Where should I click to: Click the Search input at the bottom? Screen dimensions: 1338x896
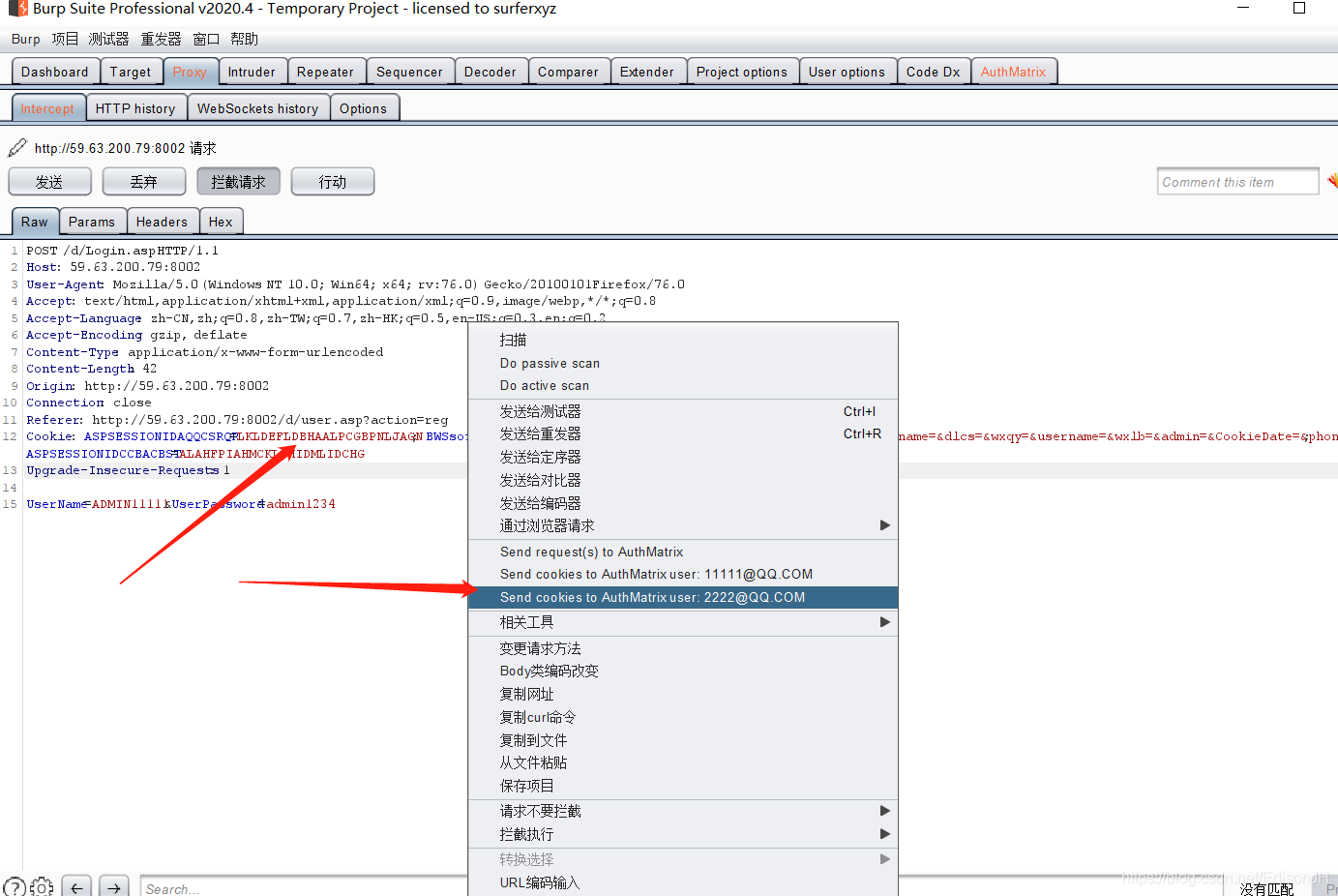290,886
